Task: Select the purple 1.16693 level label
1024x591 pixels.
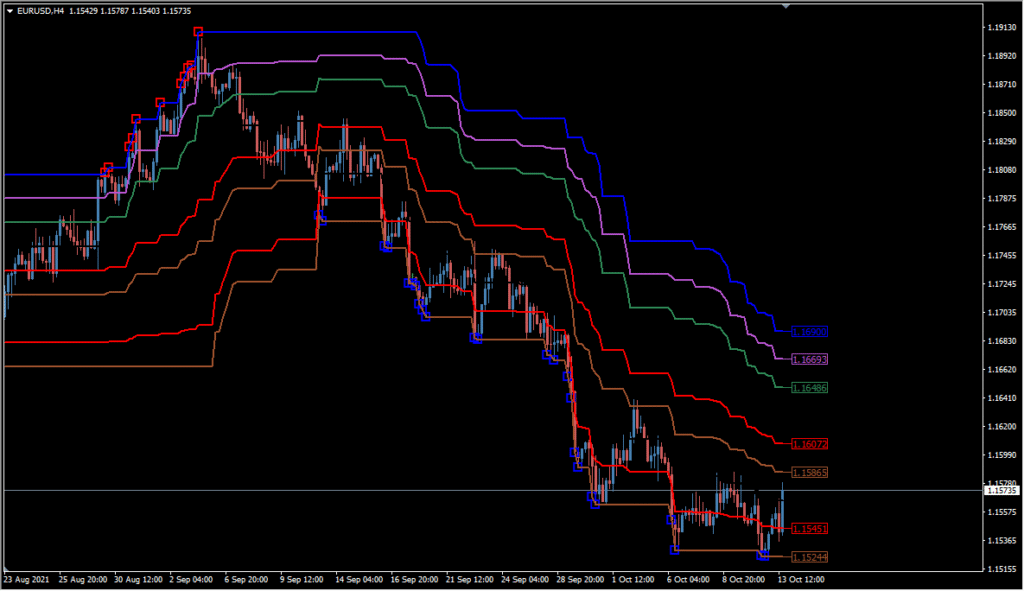Action: [x=809, y=359]
